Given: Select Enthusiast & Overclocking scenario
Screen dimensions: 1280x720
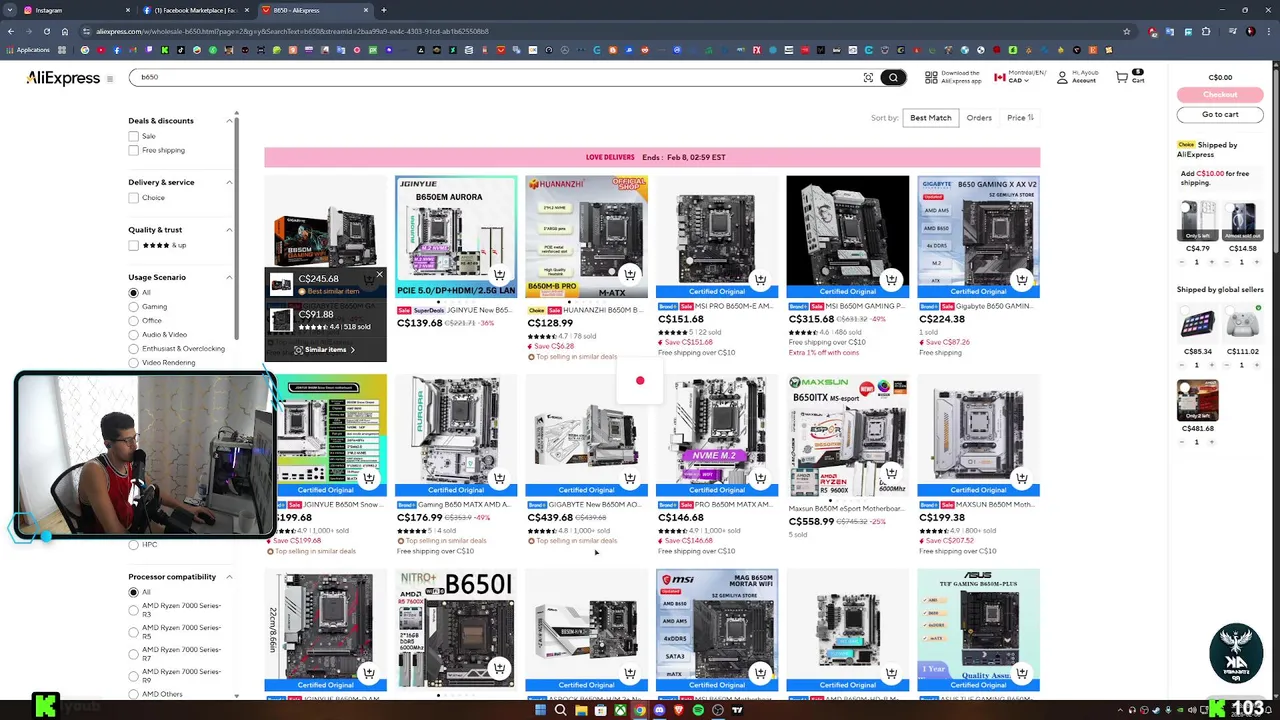Looking at the screenshot, I should point(133,349).
